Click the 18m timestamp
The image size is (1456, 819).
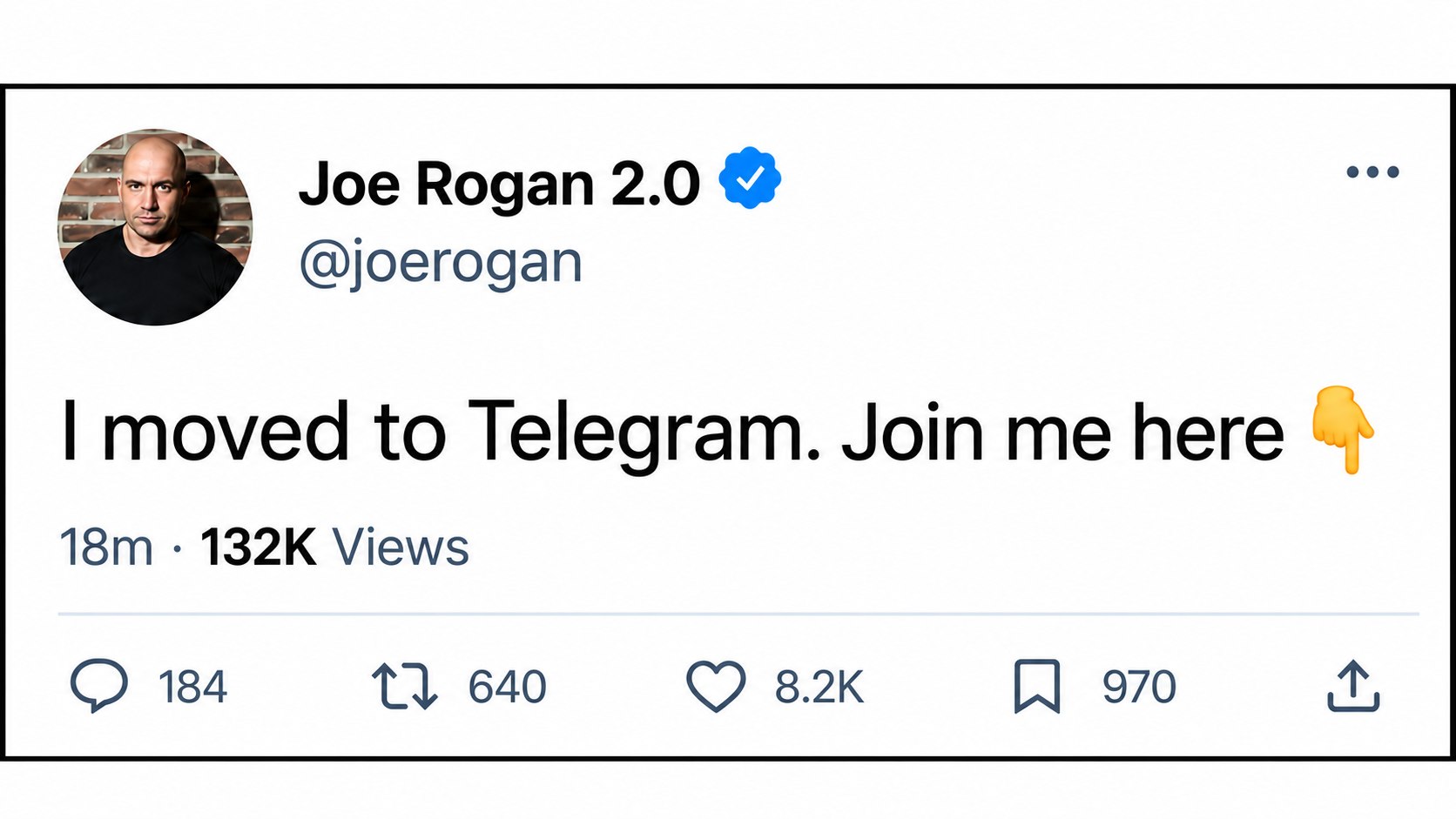(x=106, y=547)
